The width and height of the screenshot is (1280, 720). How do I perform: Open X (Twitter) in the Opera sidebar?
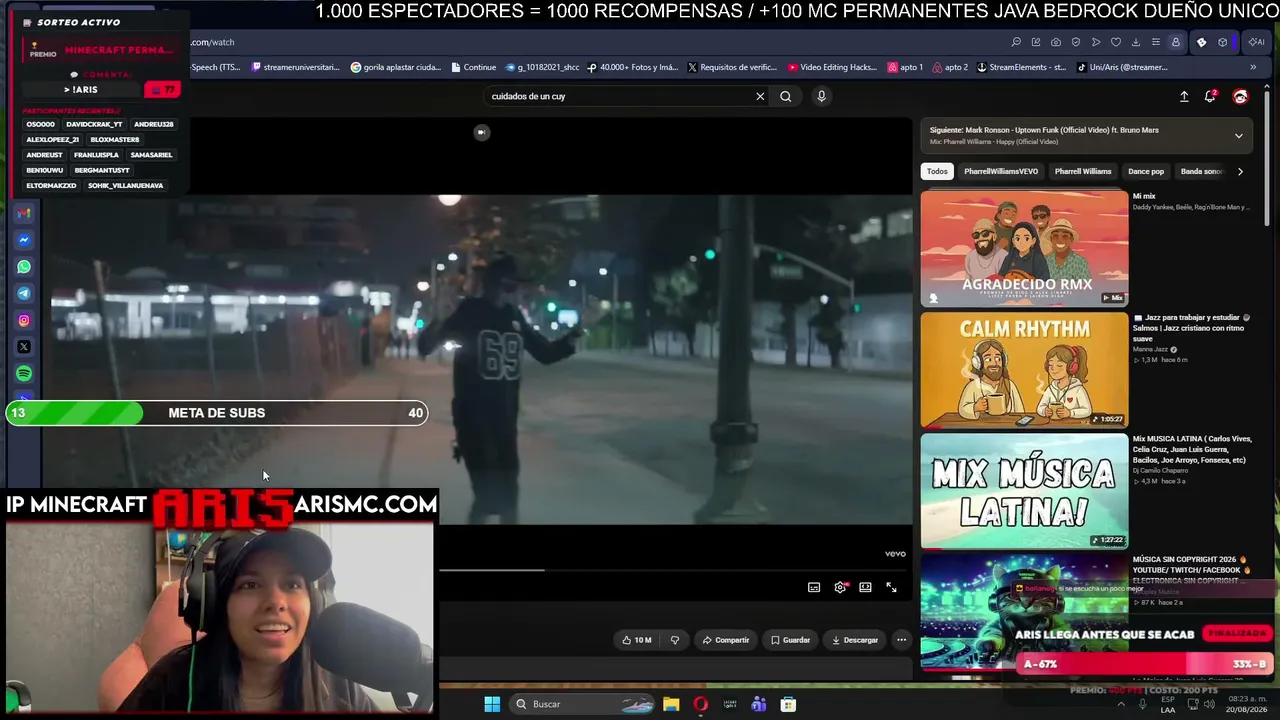(x=24, y=347)
